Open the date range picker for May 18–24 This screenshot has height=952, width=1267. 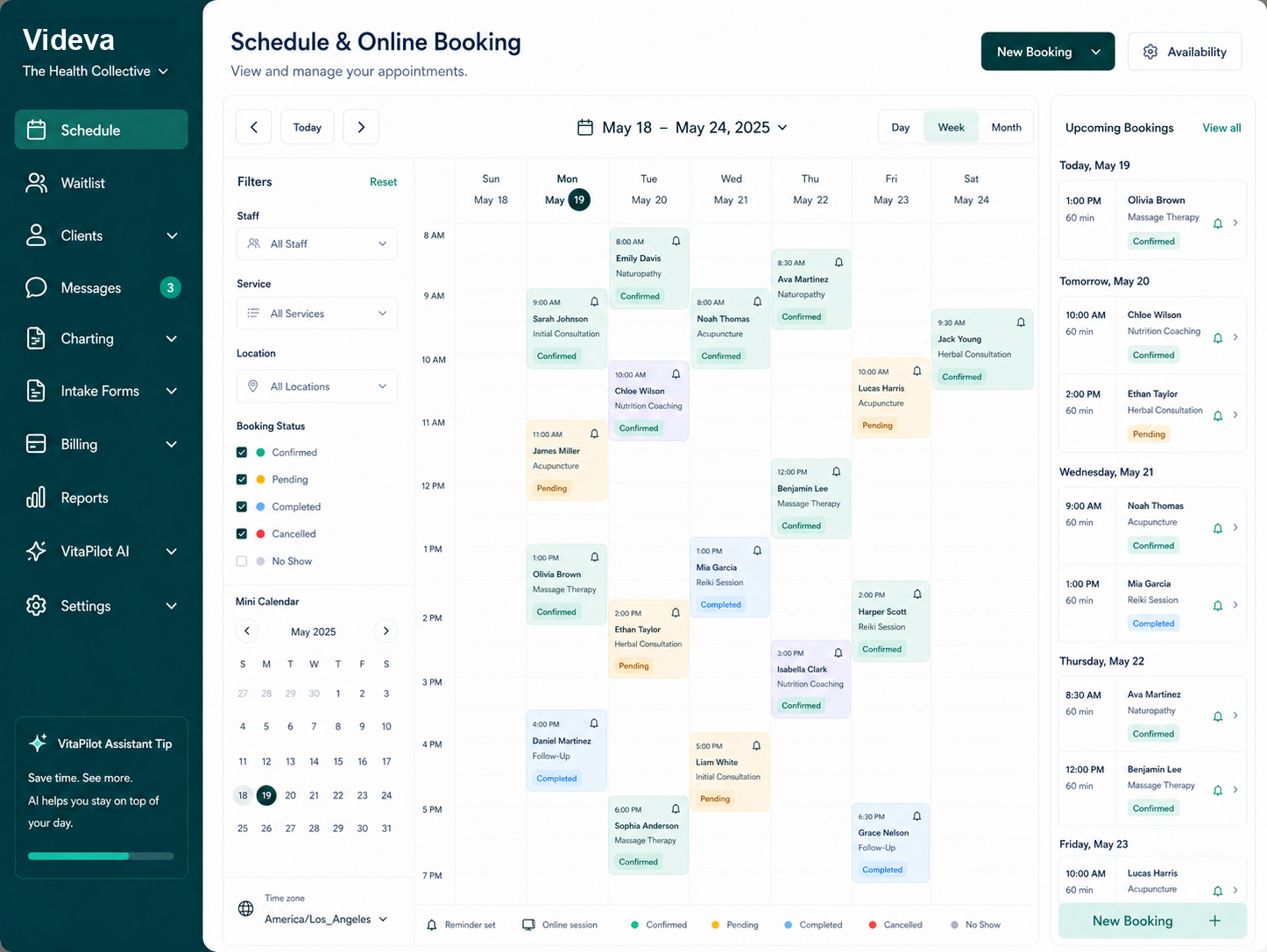tap(683, 127)
